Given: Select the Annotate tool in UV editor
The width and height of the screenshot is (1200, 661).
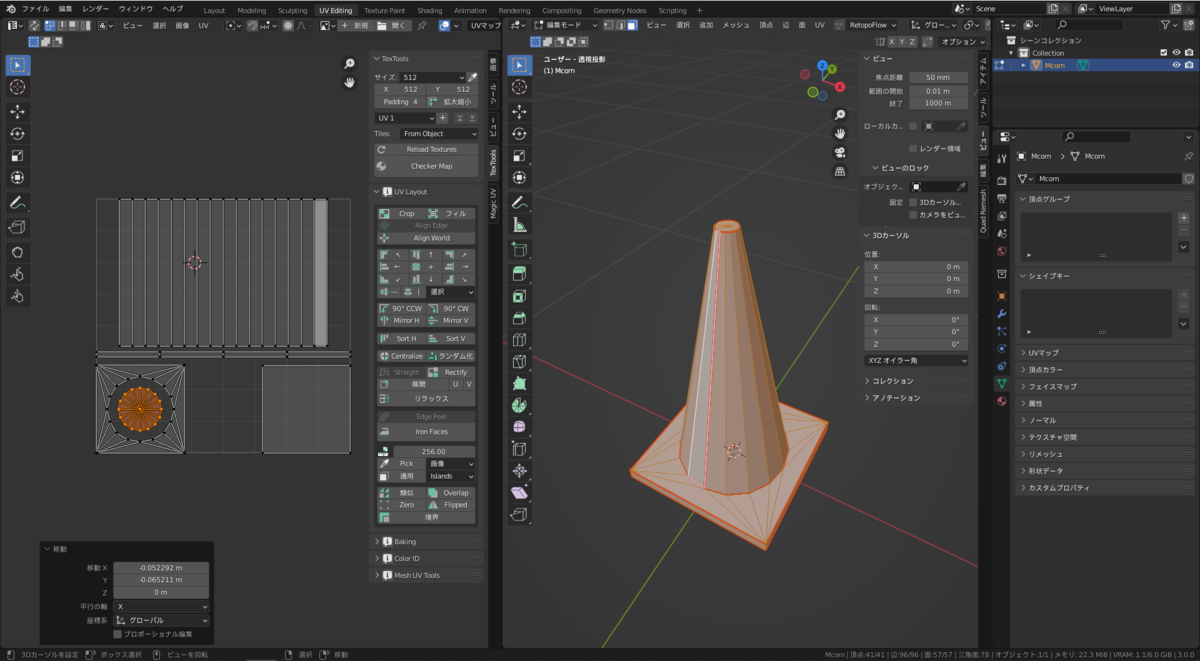Looking at the screenshot, I should pos(18,203).
